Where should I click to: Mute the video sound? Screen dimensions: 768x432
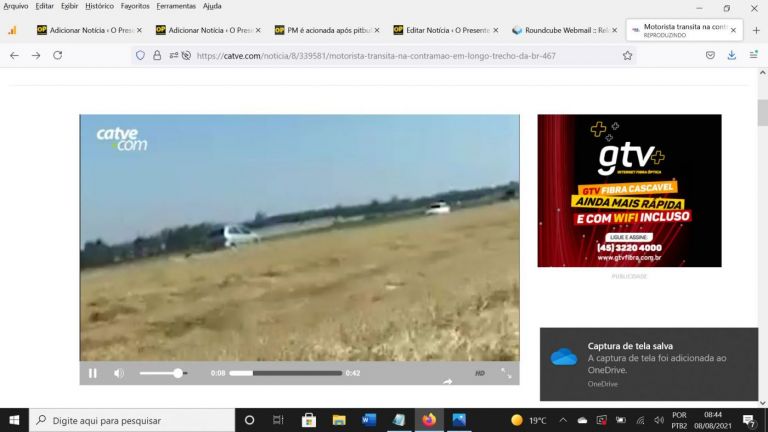pos(119,373)
